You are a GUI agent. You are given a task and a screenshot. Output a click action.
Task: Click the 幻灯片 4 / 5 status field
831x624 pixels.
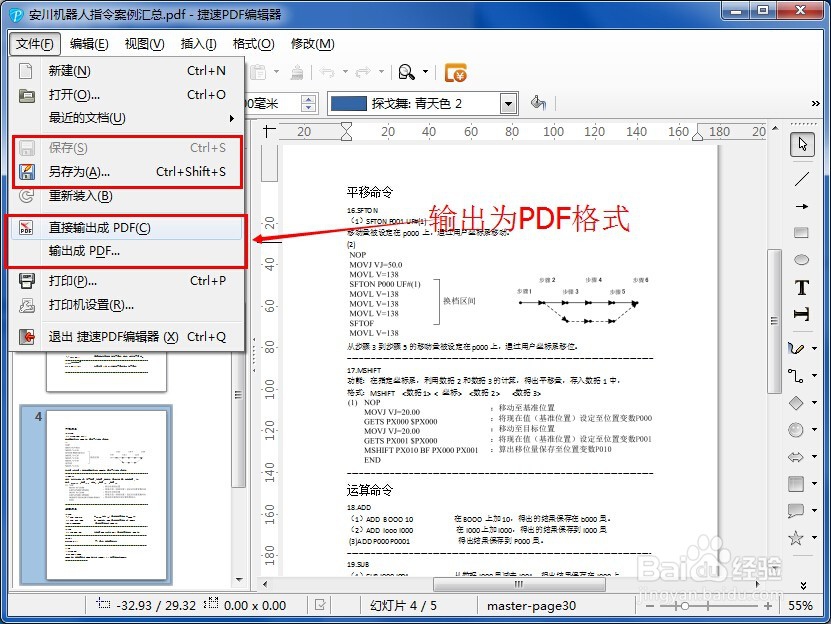coord(403,605)
